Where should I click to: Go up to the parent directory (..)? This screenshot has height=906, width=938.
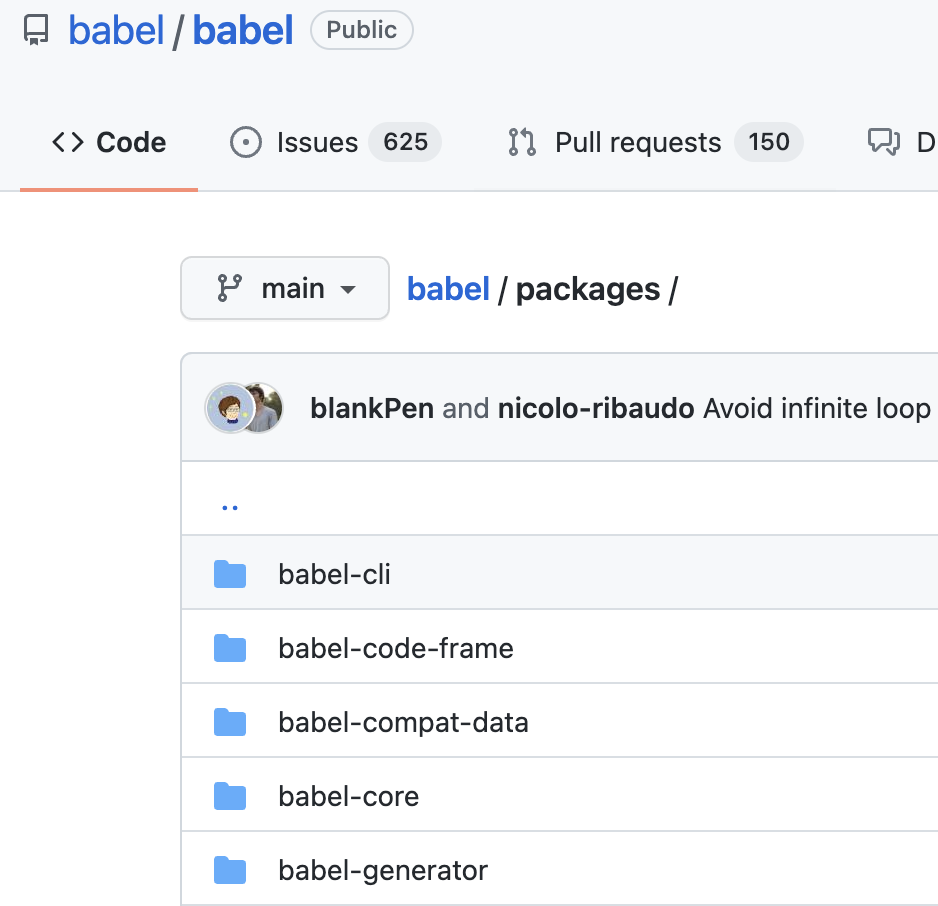click(230, 508)
